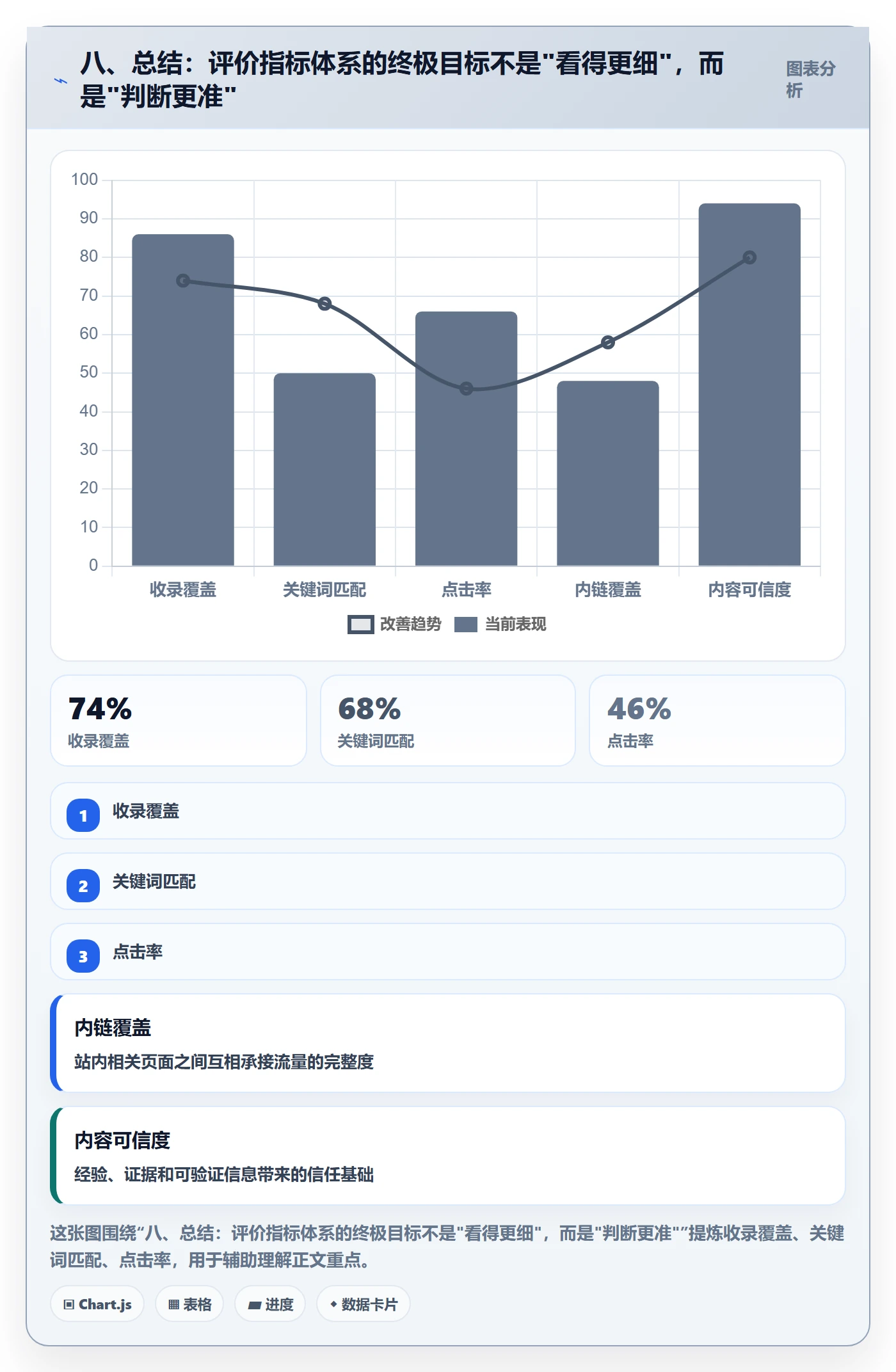Click the Chart.js tag label
Image resolution: width=896 pixels, height=1372 pixels.
coord(105,1304)
